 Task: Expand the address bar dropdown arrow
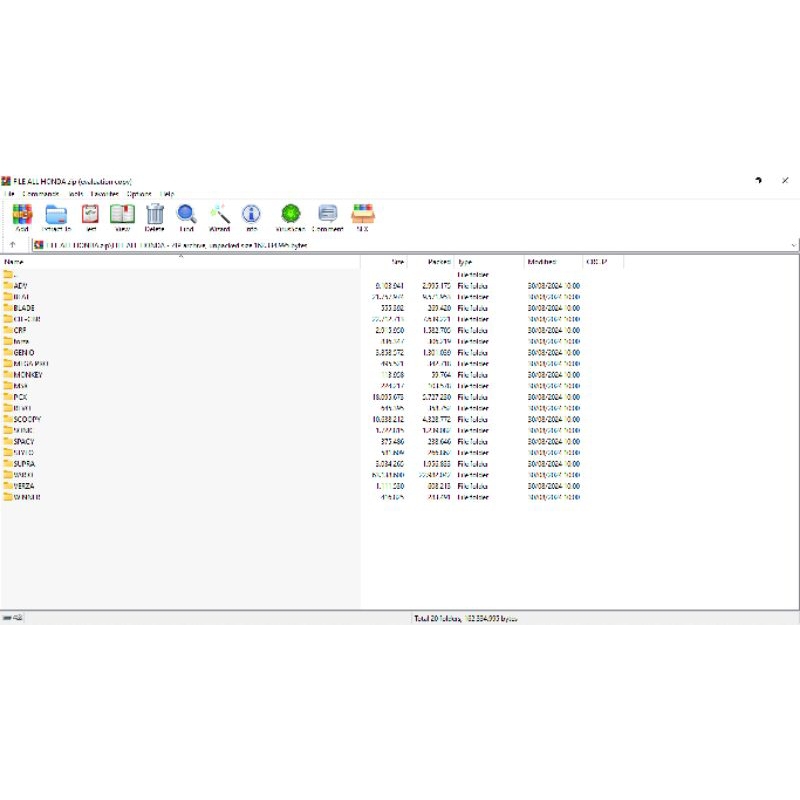click(793, 245)
